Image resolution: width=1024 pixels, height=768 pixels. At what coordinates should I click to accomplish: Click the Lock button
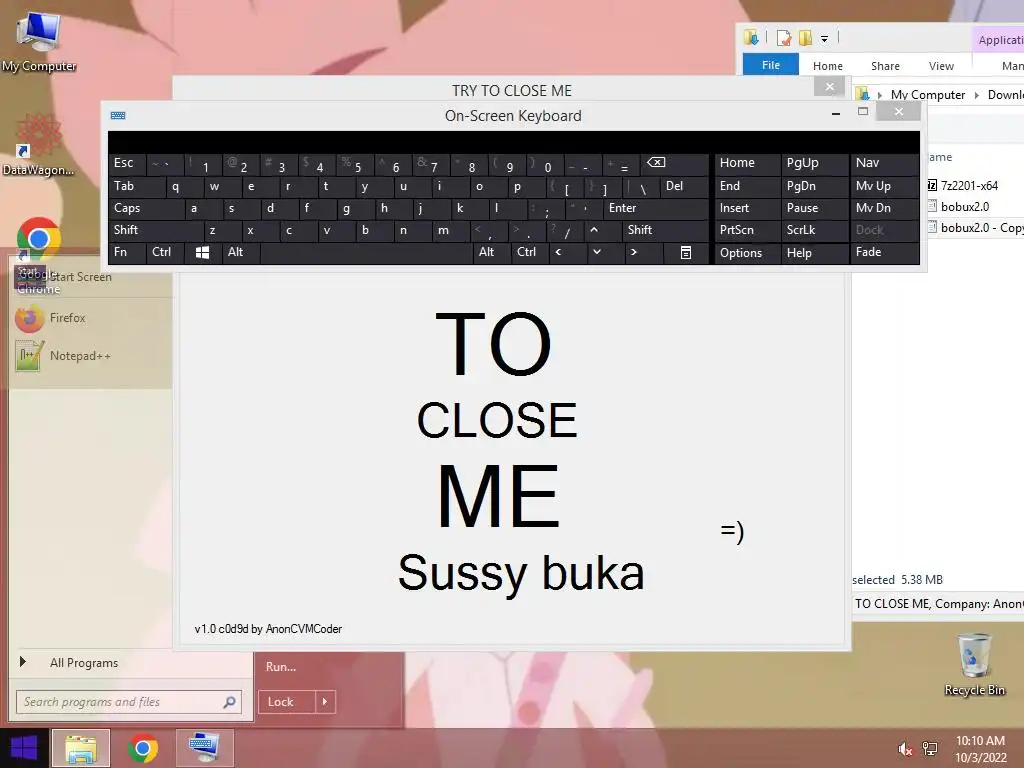tap(286, 702)
